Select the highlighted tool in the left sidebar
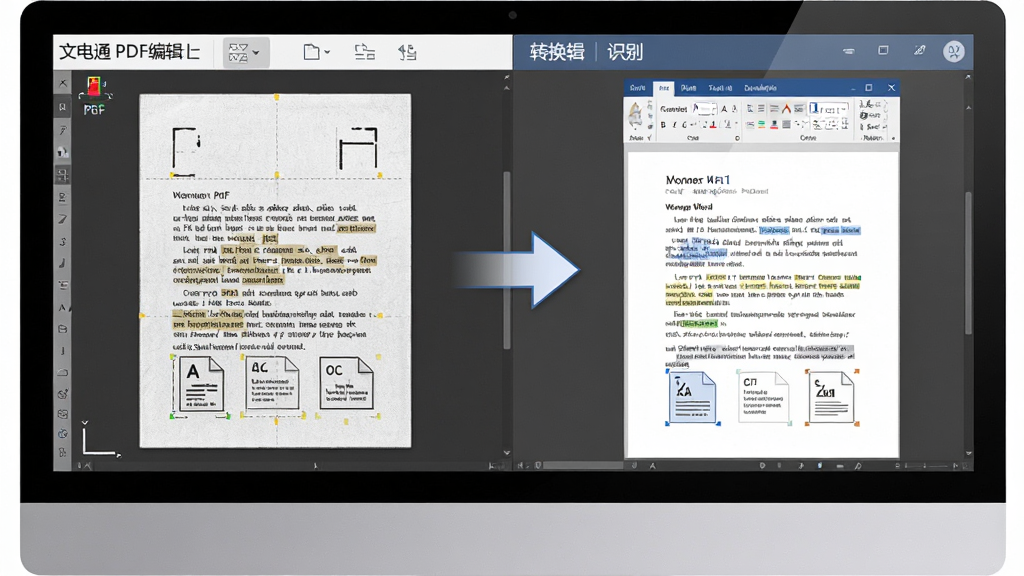Screen dimensions: 1024x576 coord(63,175)
